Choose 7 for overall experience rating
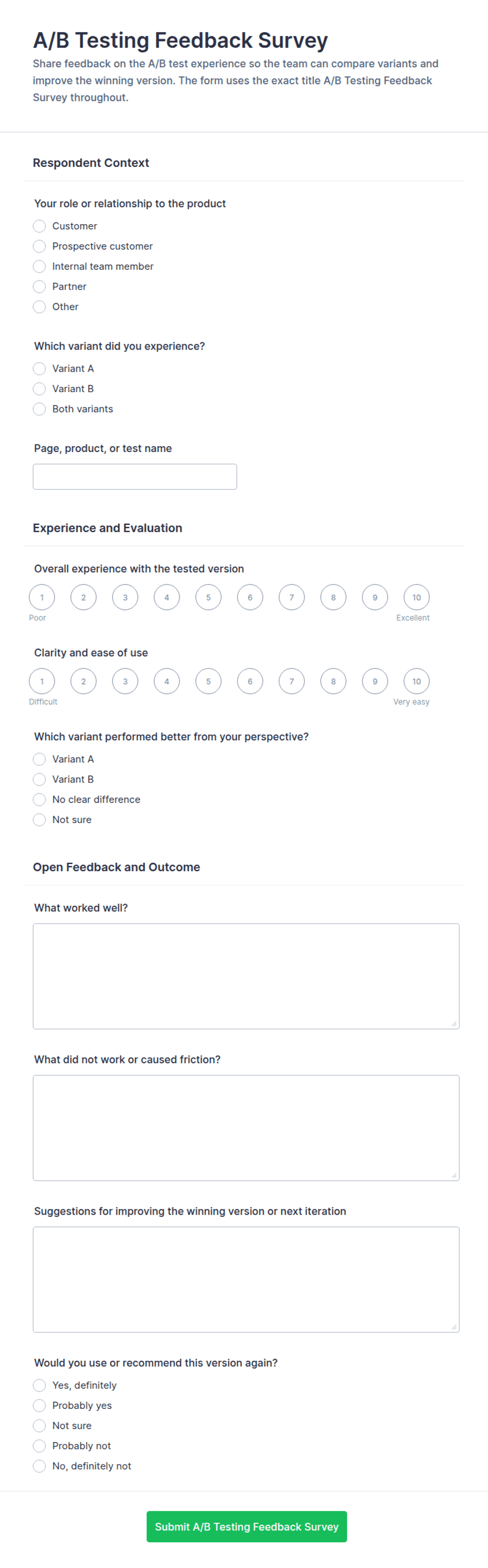488x1568 pixels. point(291,597)
